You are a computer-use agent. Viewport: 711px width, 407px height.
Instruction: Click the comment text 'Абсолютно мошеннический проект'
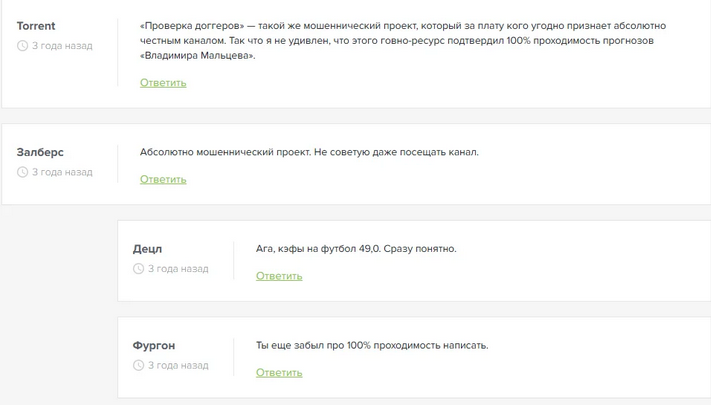tap(309, 152)
